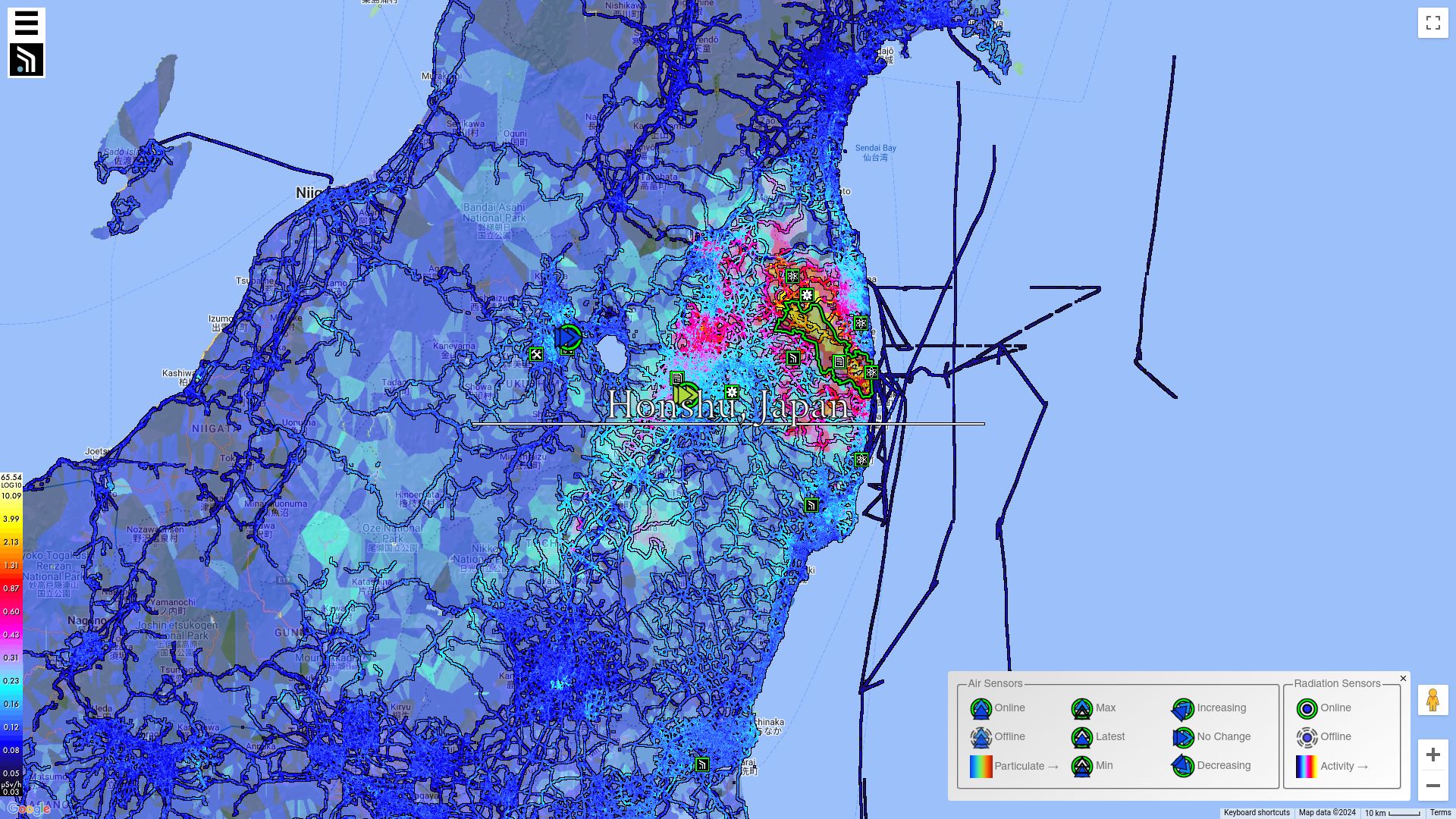Screen dimensions: 1456x819
Task: Open the wrench-and-screwdriver tools map marker
Action: pos(536,354)
